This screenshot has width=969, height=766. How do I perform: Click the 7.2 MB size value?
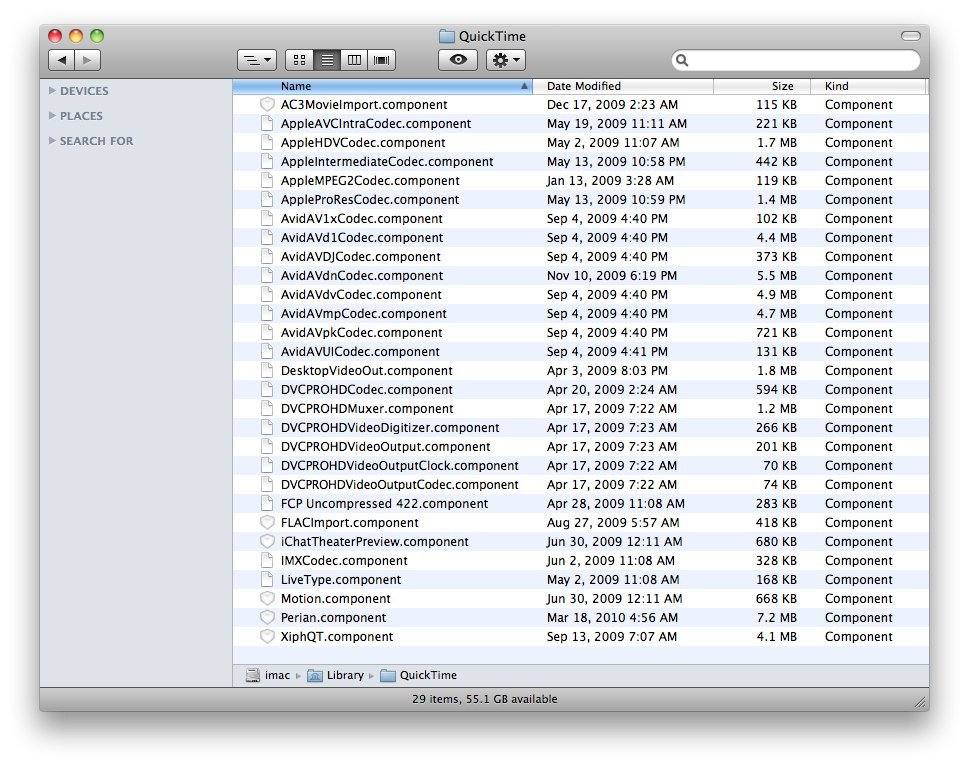point(776,618)
